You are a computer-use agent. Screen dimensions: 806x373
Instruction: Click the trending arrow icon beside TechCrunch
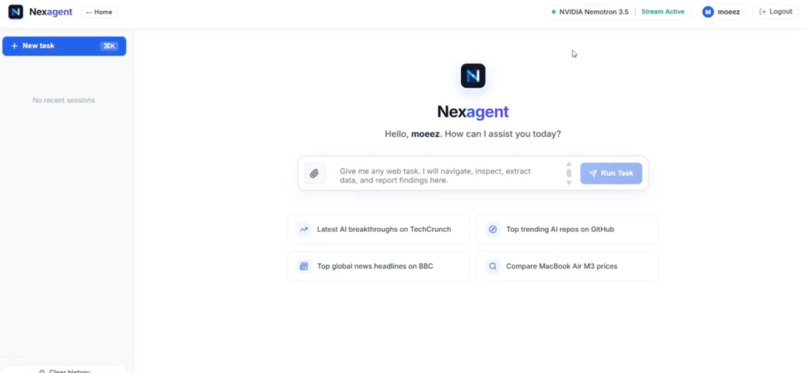[304, 229]
